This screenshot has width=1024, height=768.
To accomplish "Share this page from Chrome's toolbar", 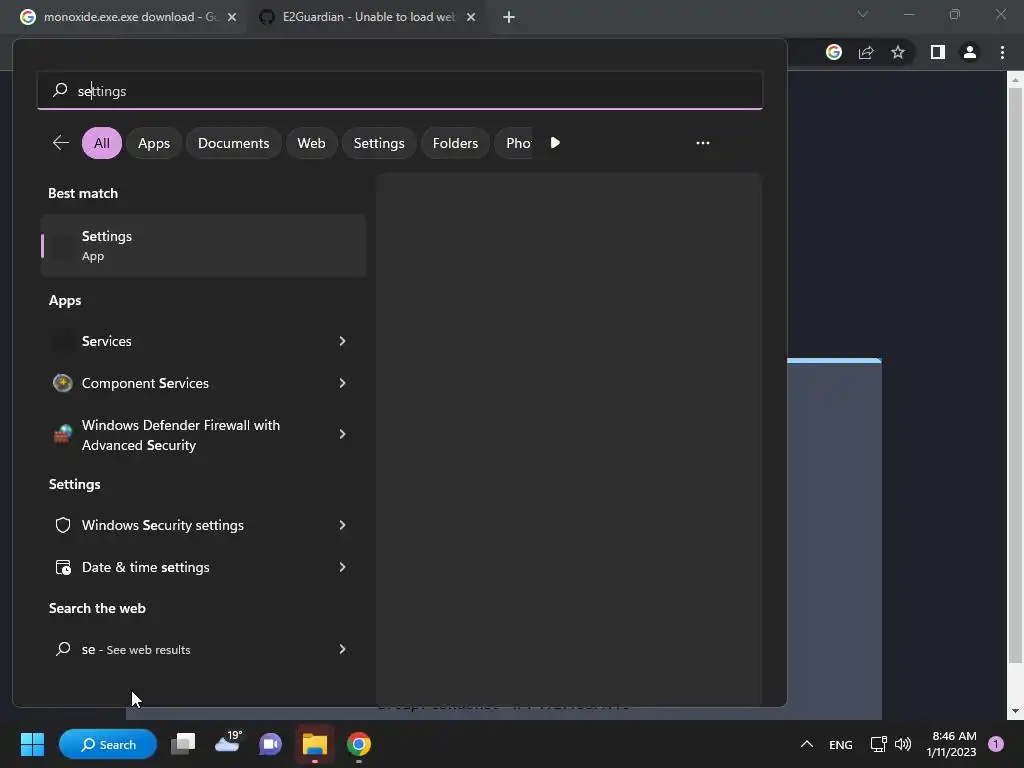I will (866, 52).
